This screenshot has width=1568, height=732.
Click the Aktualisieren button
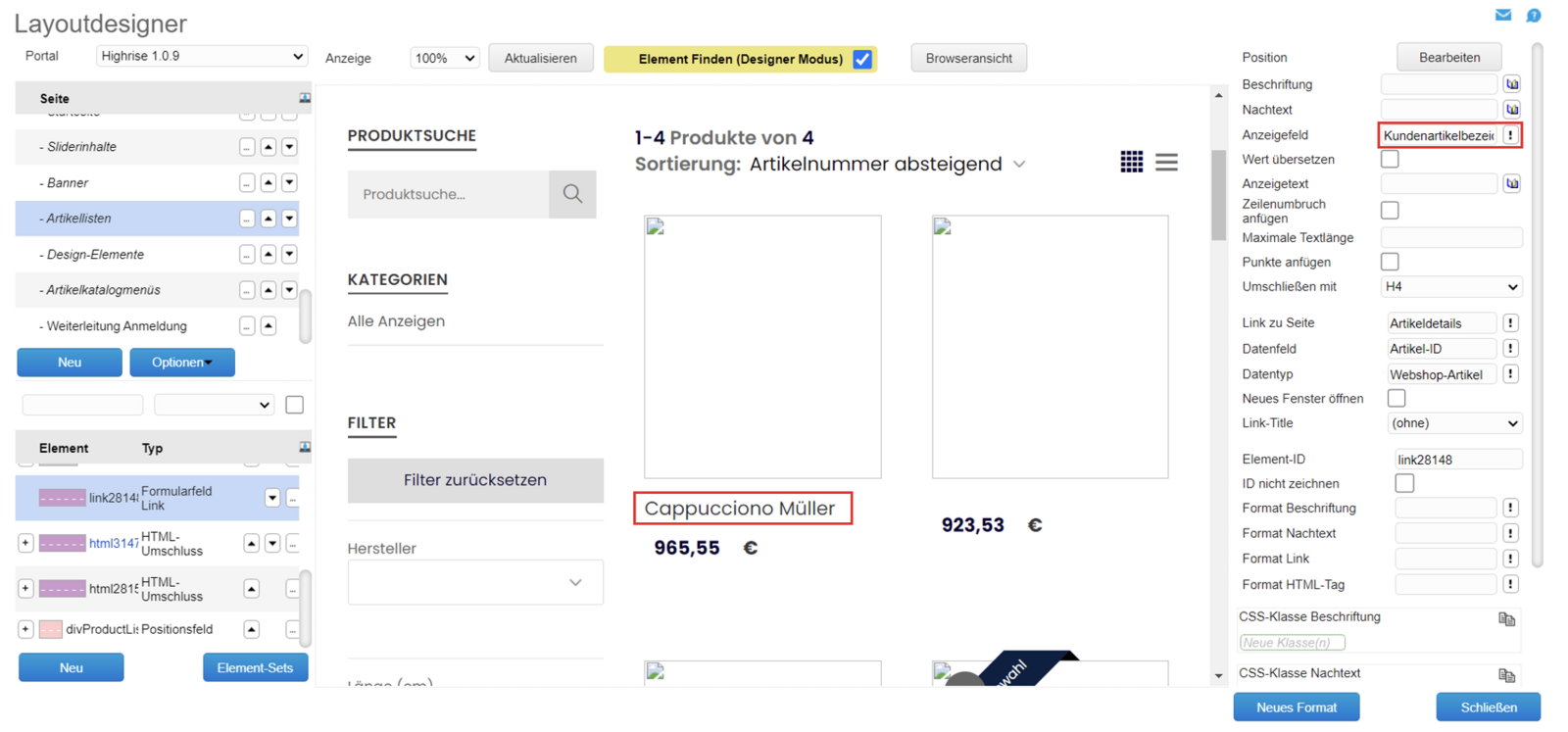[541, 58]
